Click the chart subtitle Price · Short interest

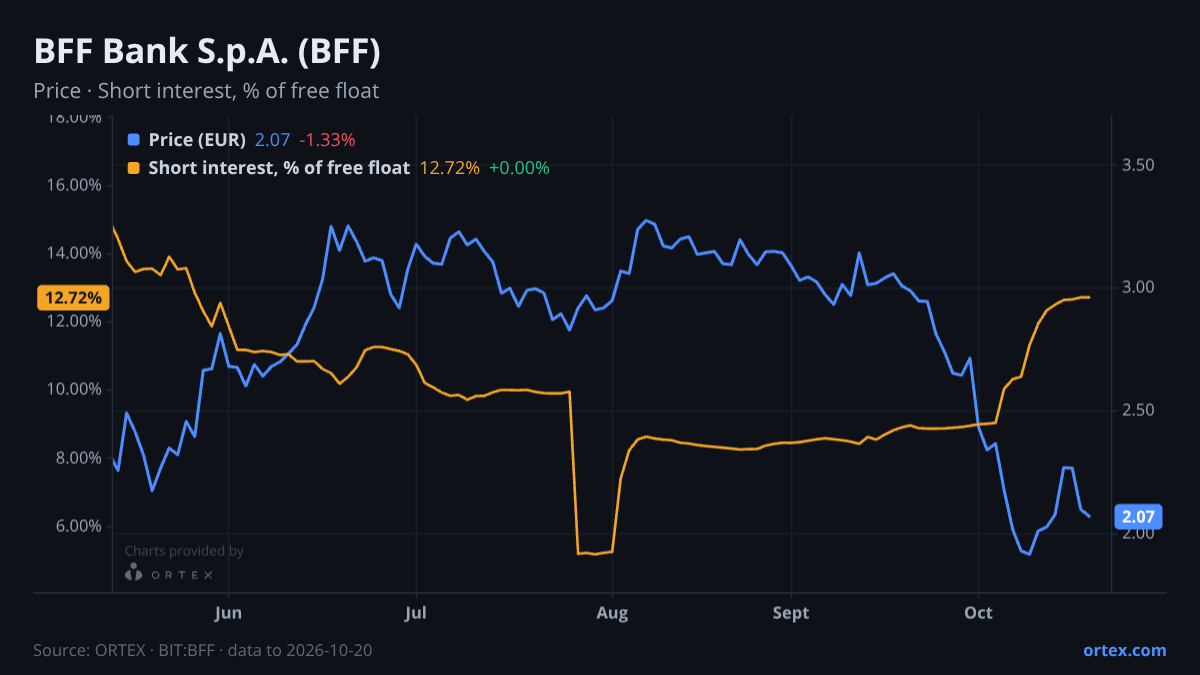click(206, 91)
